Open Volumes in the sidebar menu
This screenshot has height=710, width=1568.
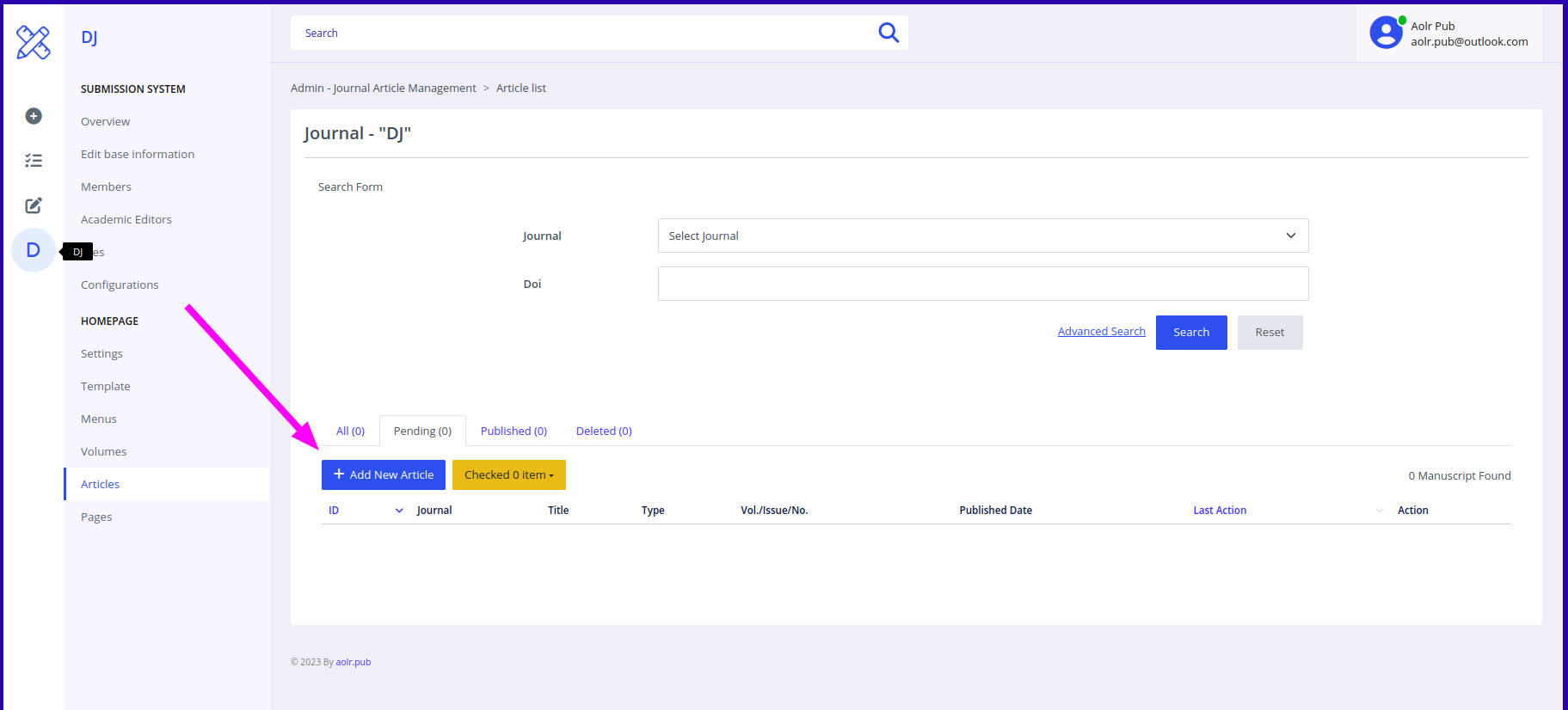click(x=103, y=452)
